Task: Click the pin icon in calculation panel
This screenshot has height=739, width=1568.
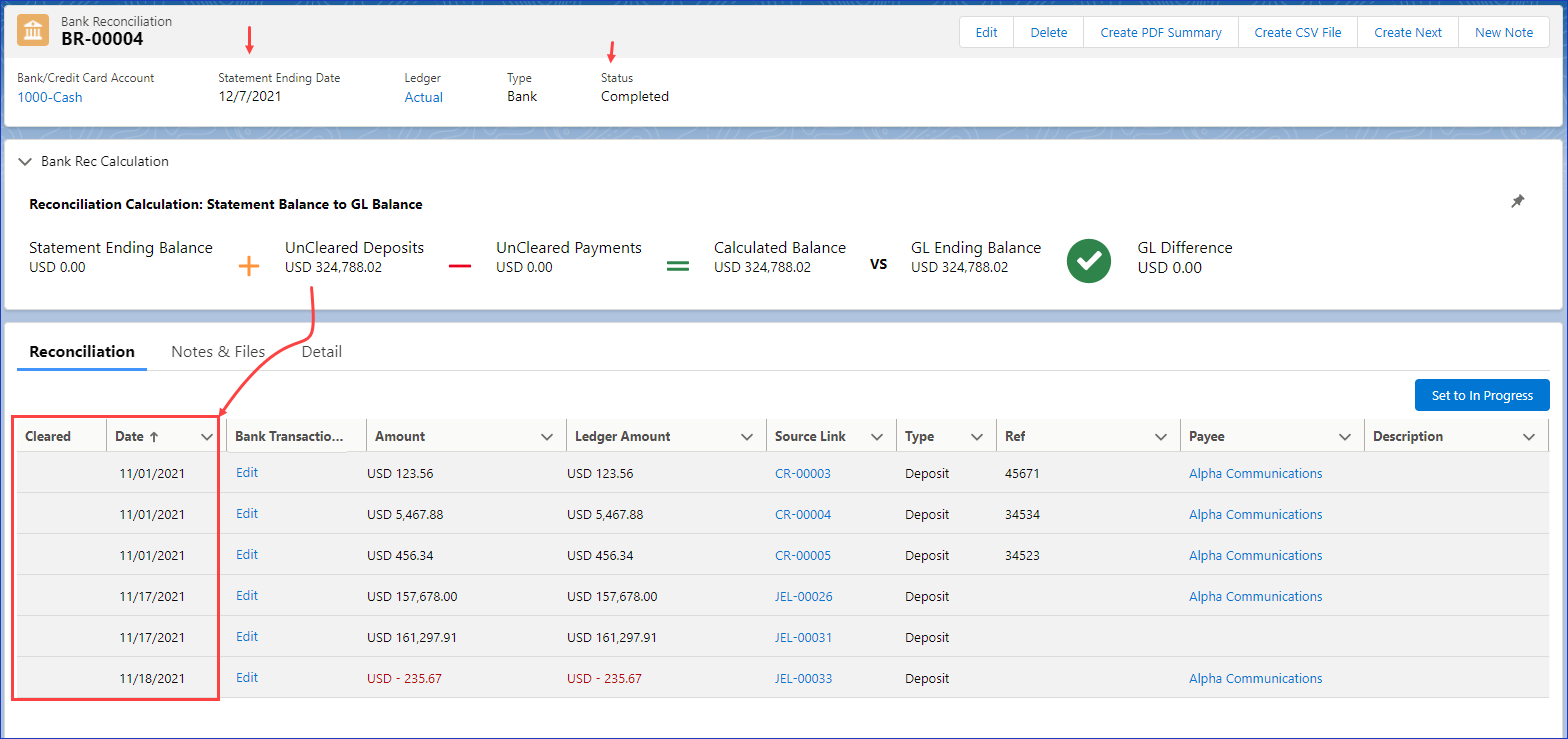Action: pos(1517,202)
